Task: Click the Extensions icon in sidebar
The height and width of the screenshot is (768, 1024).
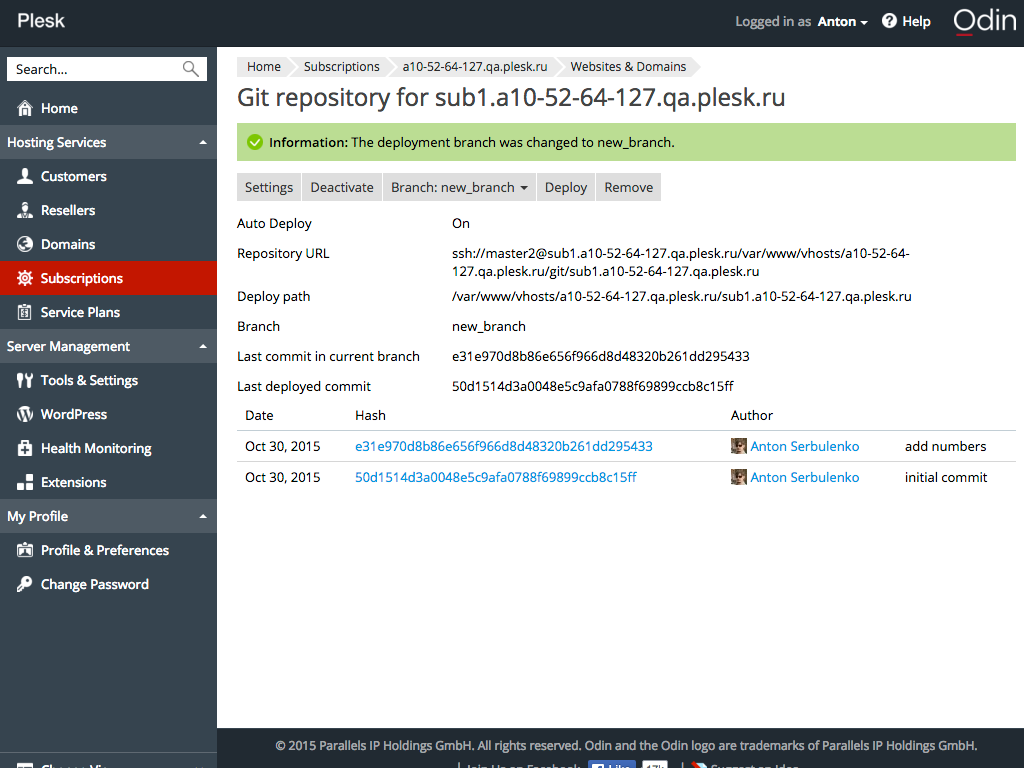Action: pos(25,482)
